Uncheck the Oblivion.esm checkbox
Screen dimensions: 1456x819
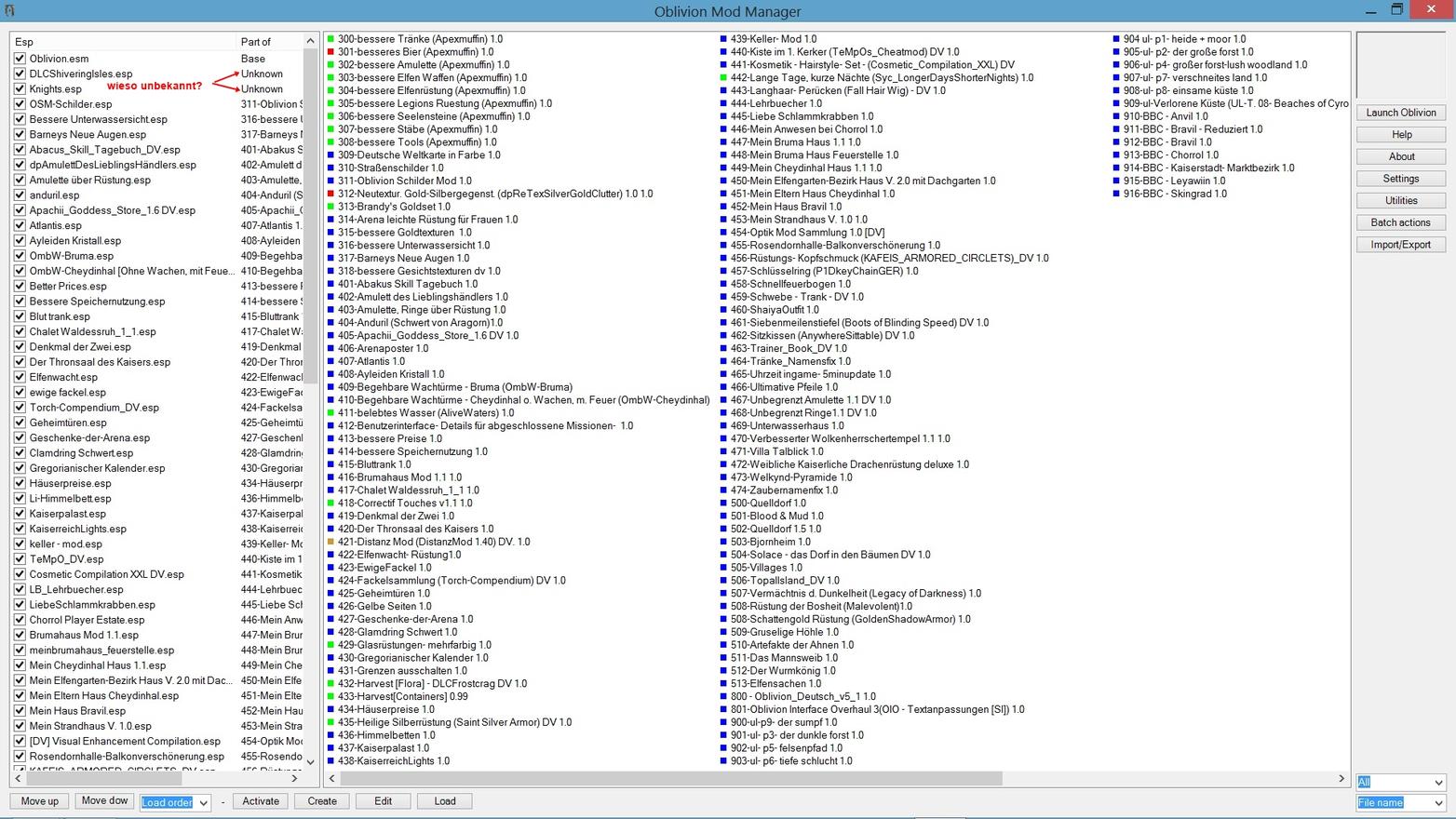20,59
